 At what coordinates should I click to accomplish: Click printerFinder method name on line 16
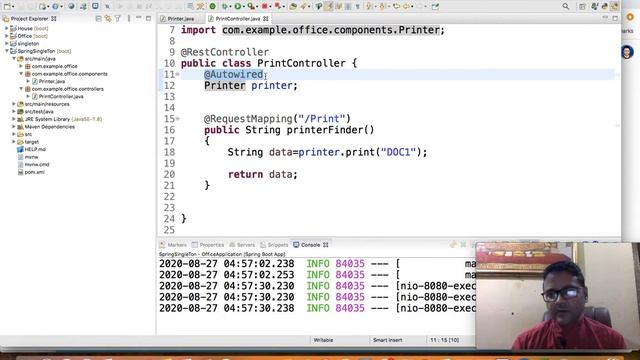point(324,130)
